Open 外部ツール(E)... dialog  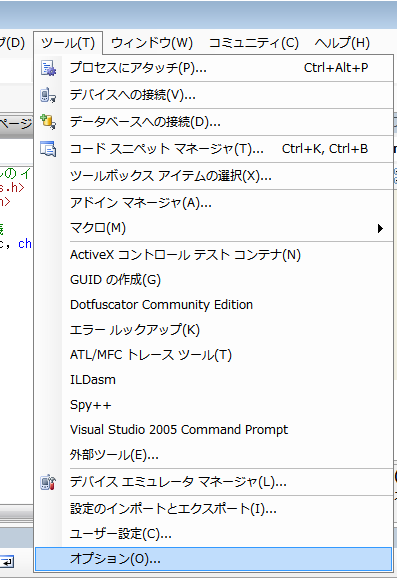(214, 455)
